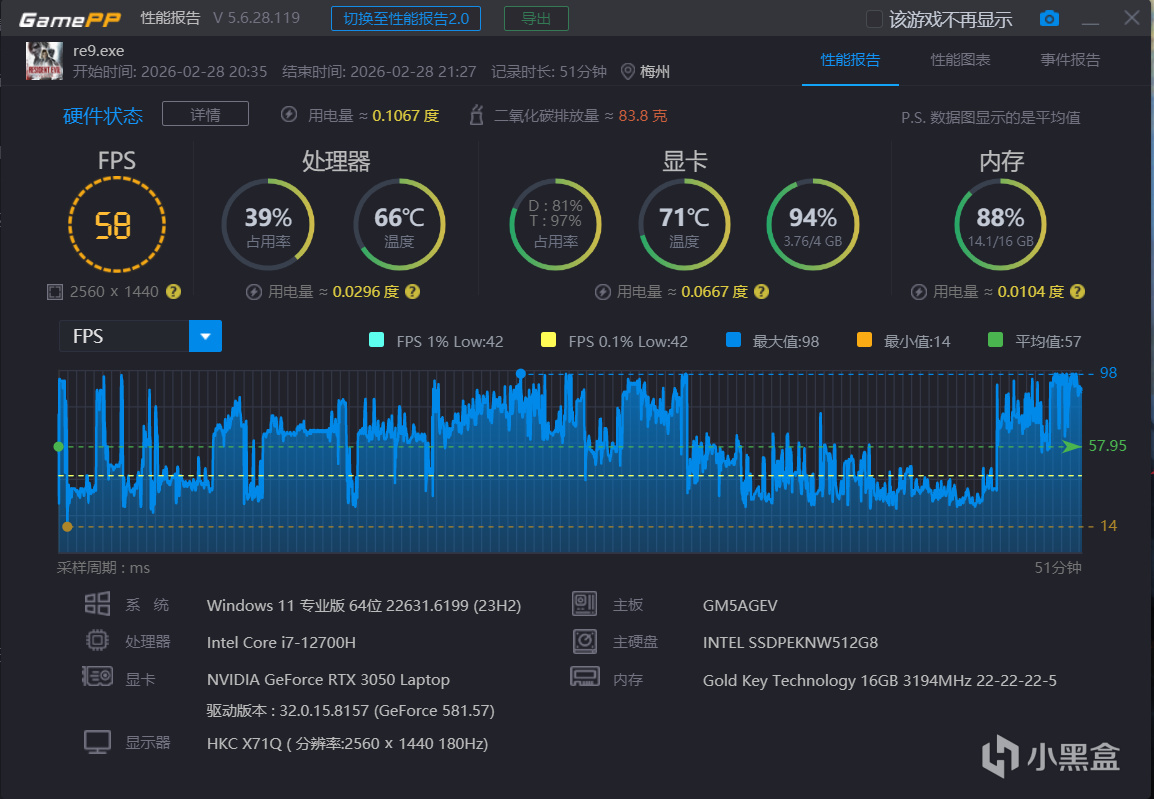Click the camera screenshot icon
This screenshot has height=799, width=1154.
point(1049,18)
